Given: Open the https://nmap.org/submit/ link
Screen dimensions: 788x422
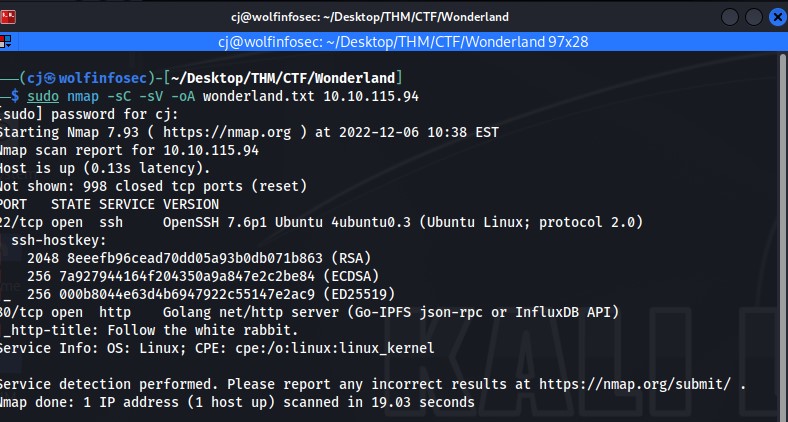Looking at the screenshot, I should (635, 384).
